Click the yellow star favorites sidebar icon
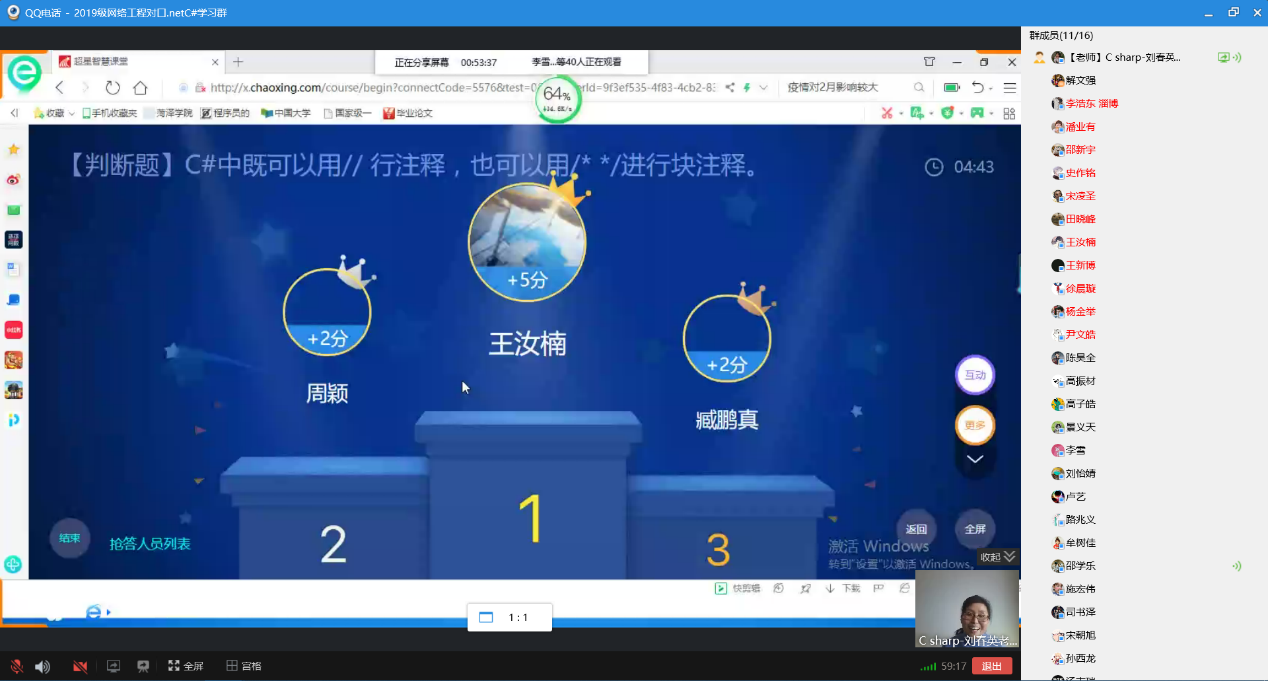1268x681 pixels. click(x=14, y=150)
